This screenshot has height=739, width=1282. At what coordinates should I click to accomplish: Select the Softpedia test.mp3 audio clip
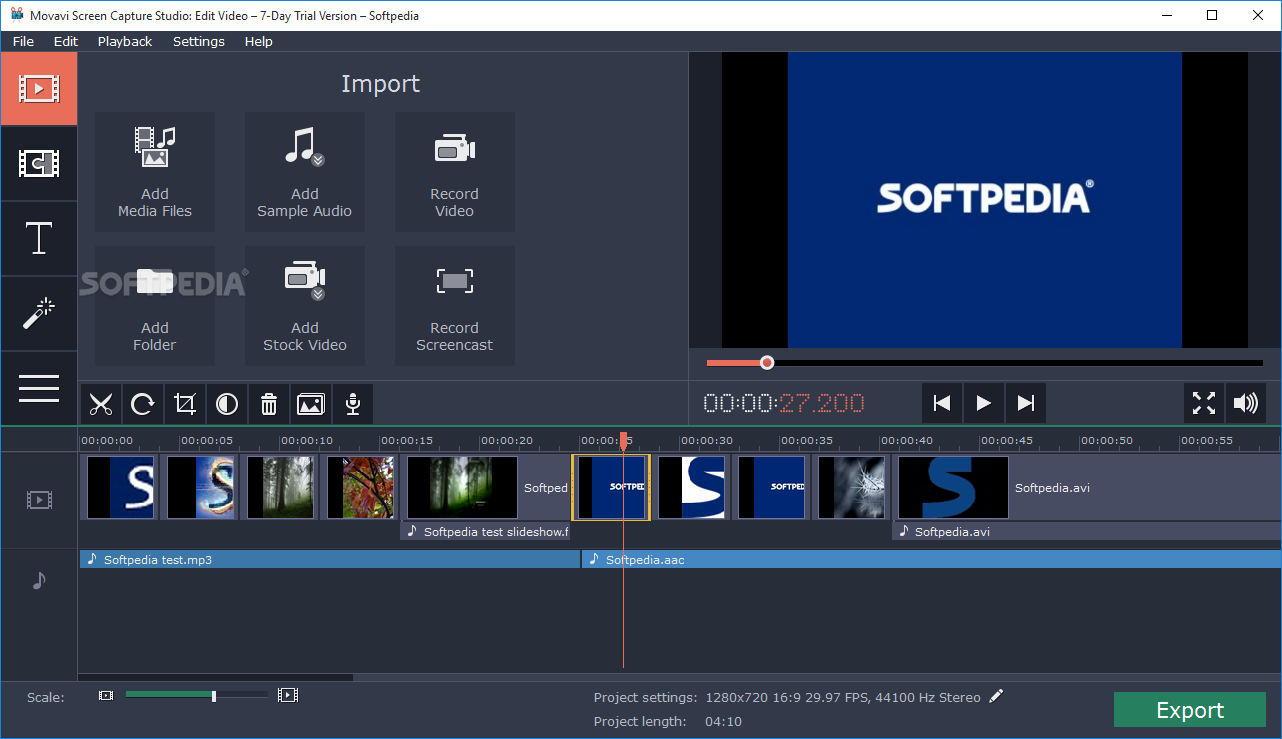click(x=330, y=559)
